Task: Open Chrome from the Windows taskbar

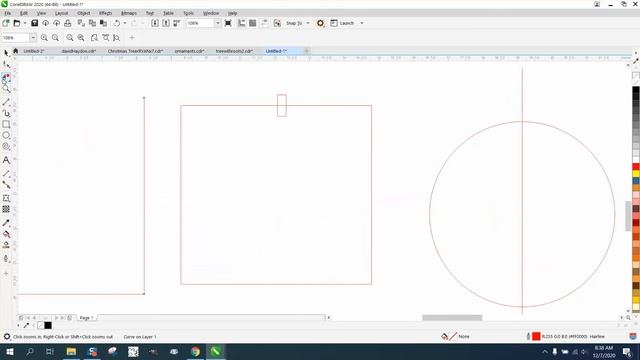Action: pos(195,351)
